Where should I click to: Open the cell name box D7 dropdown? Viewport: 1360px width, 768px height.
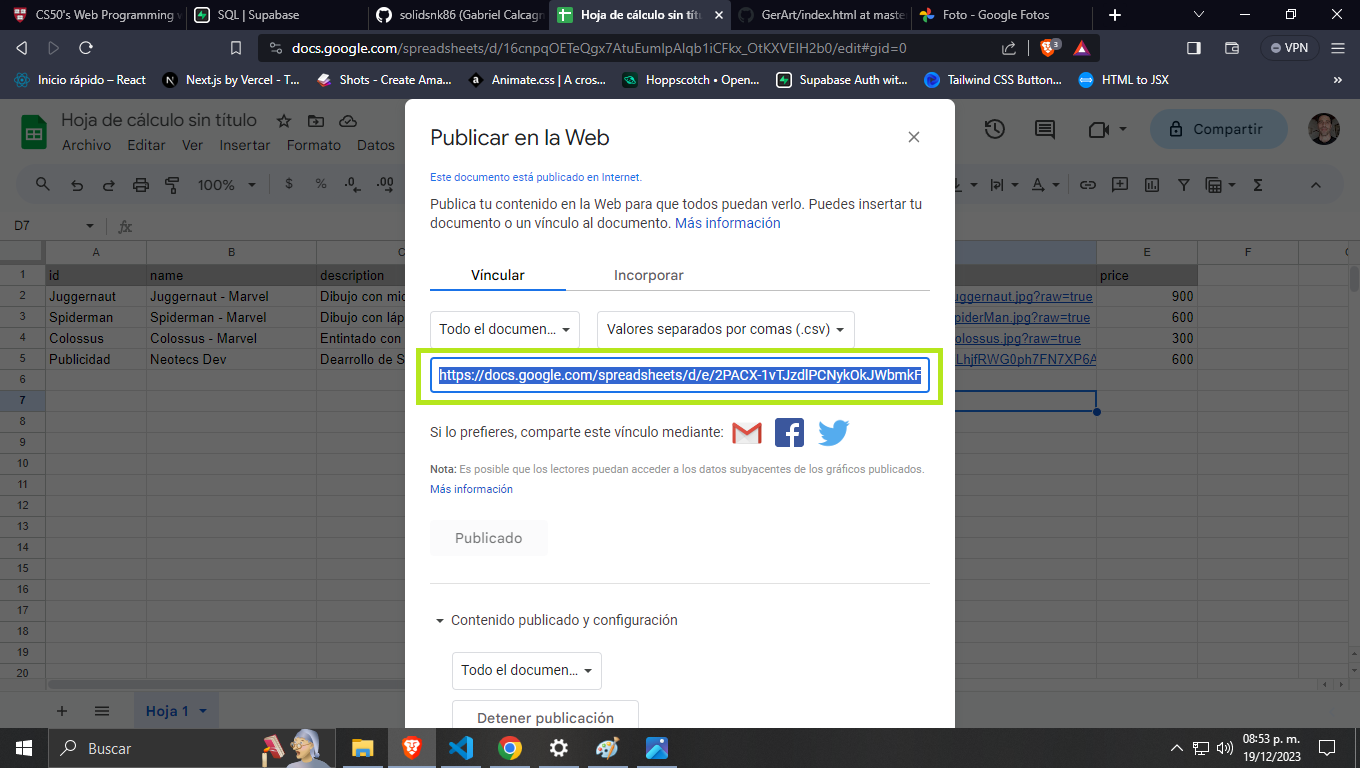coord(92,227)
